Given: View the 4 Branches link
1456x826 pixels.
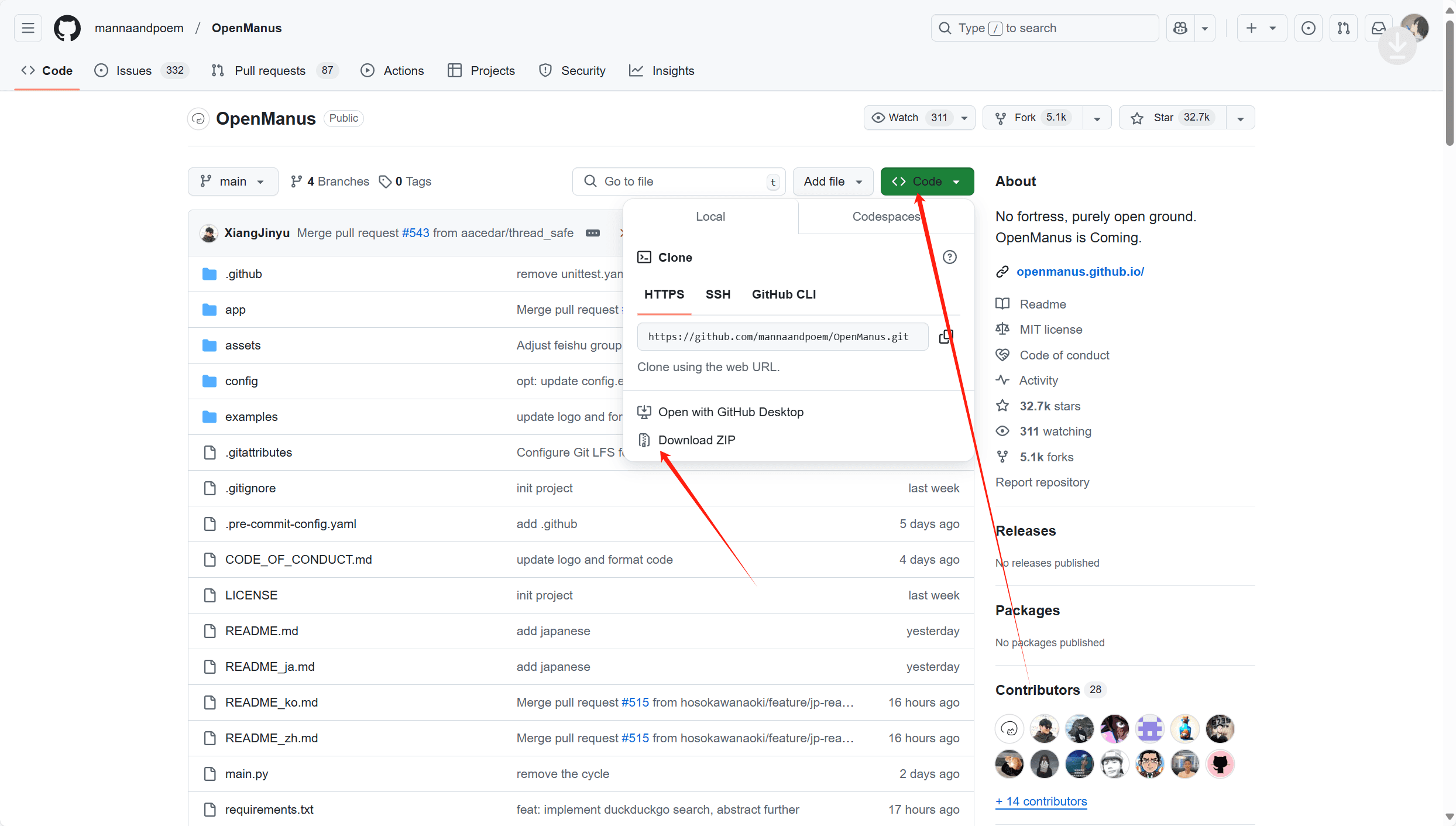Looking at the screenshot, I should click(330, 181).
